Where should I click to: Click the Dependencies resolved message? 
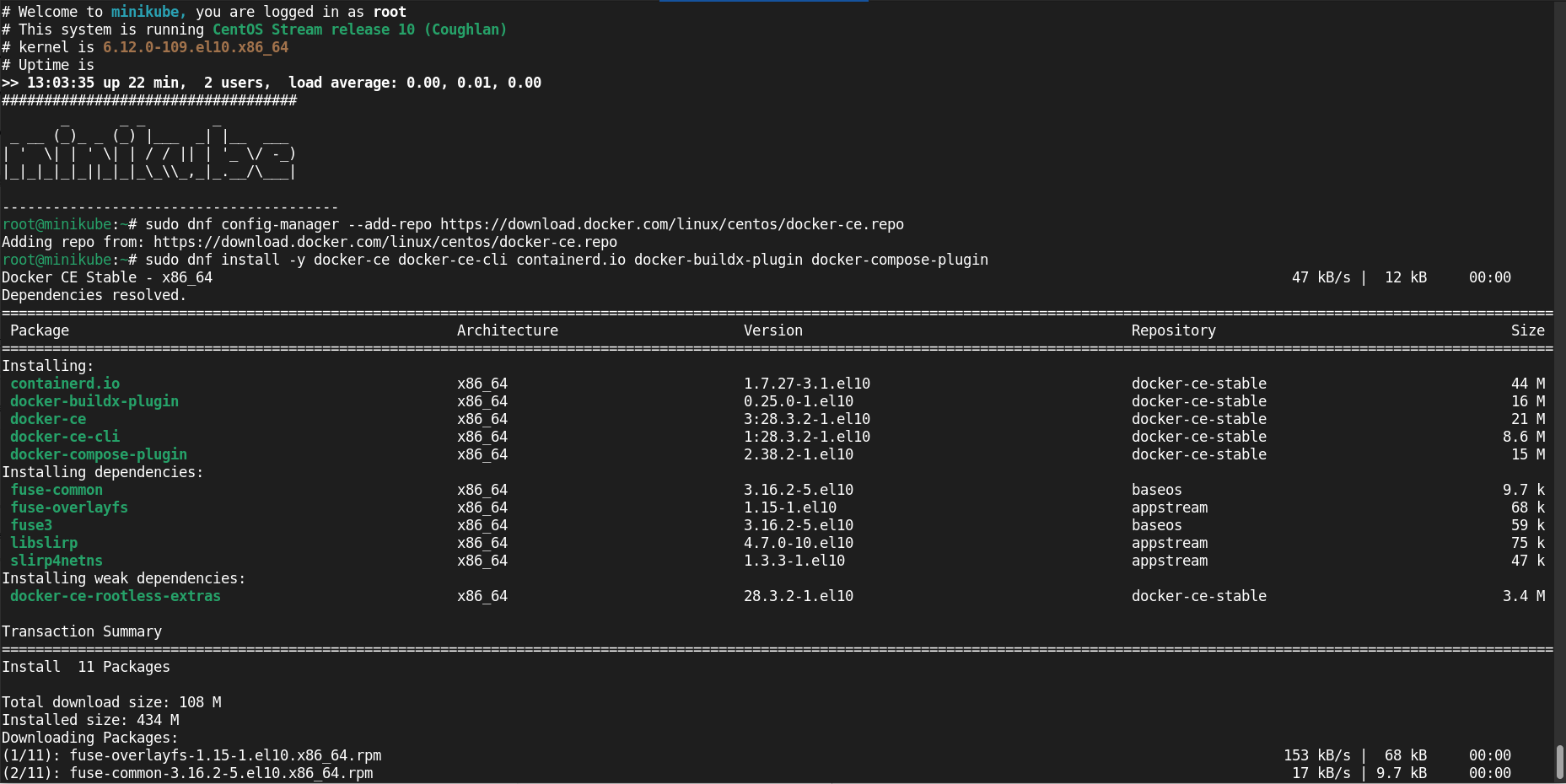pos(94,295)
